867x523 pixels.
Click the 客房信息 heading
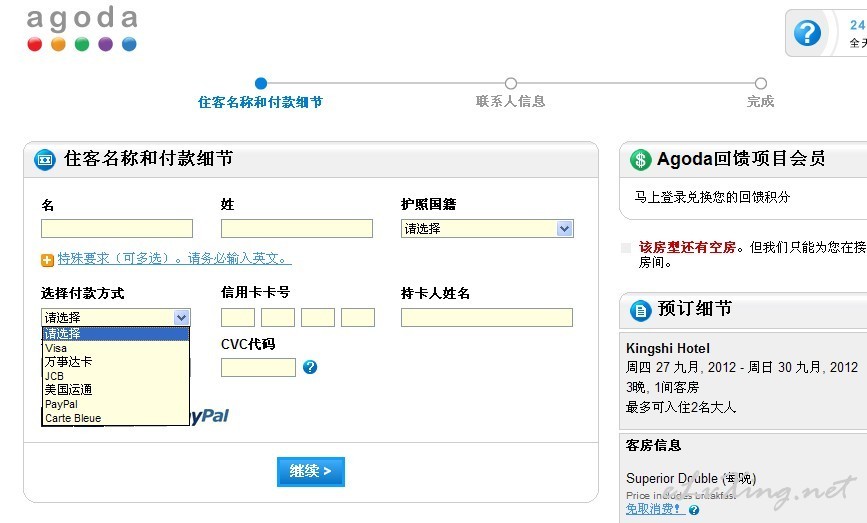tap(653, 446)
